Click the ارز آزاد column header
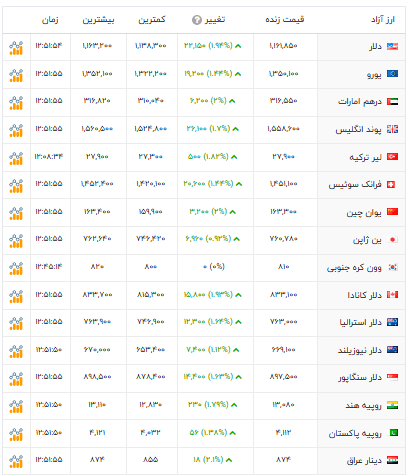411x475 pixels. click(383, 20)
